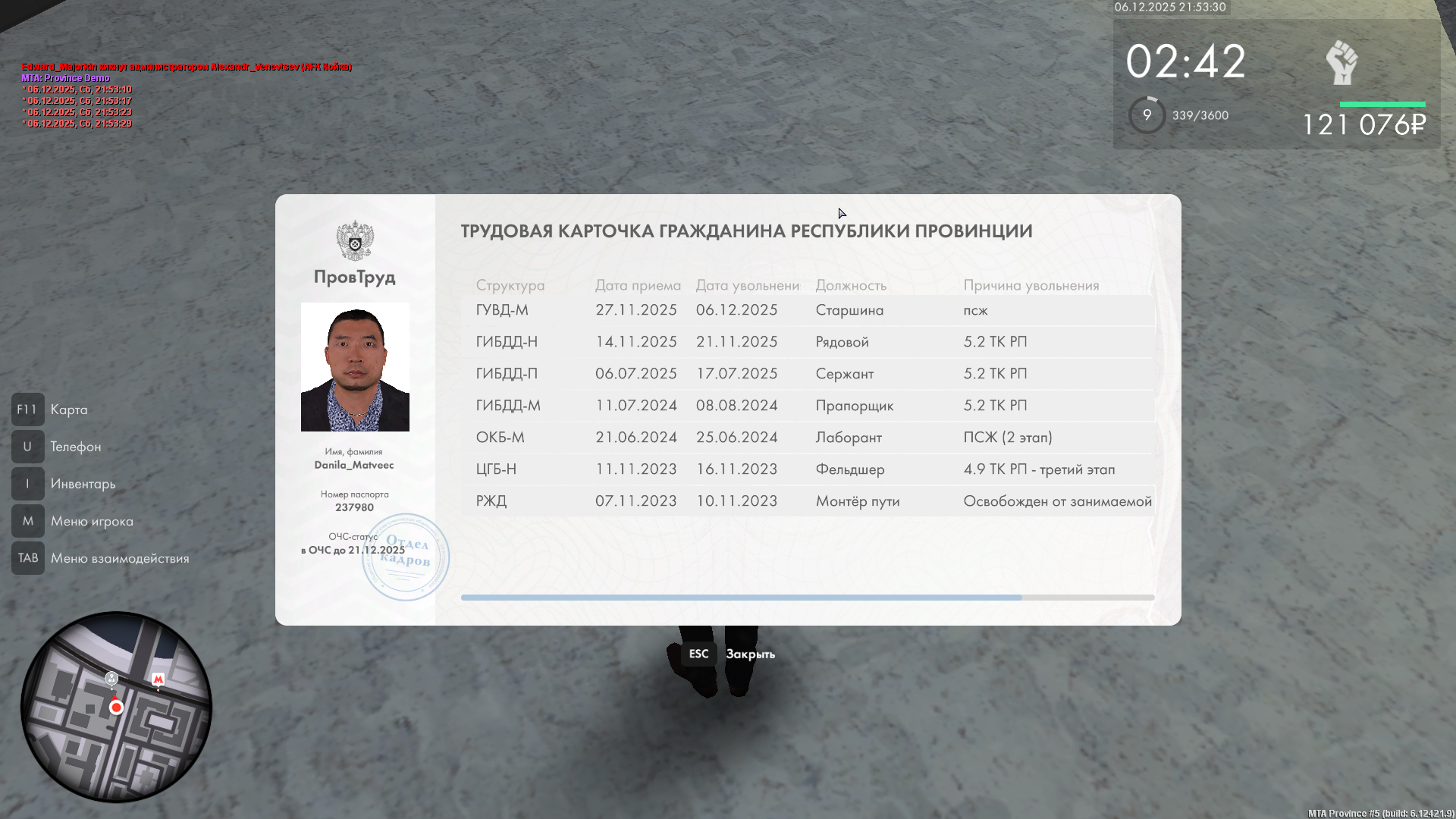Click the TAB Меню взаимодействия key icon

(x=27, y=558)
